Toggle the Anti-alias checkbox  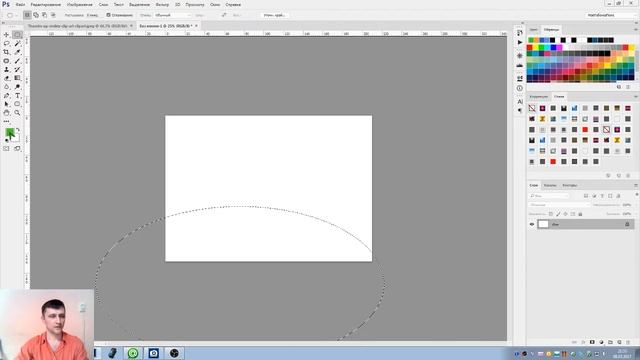(108, 15)
